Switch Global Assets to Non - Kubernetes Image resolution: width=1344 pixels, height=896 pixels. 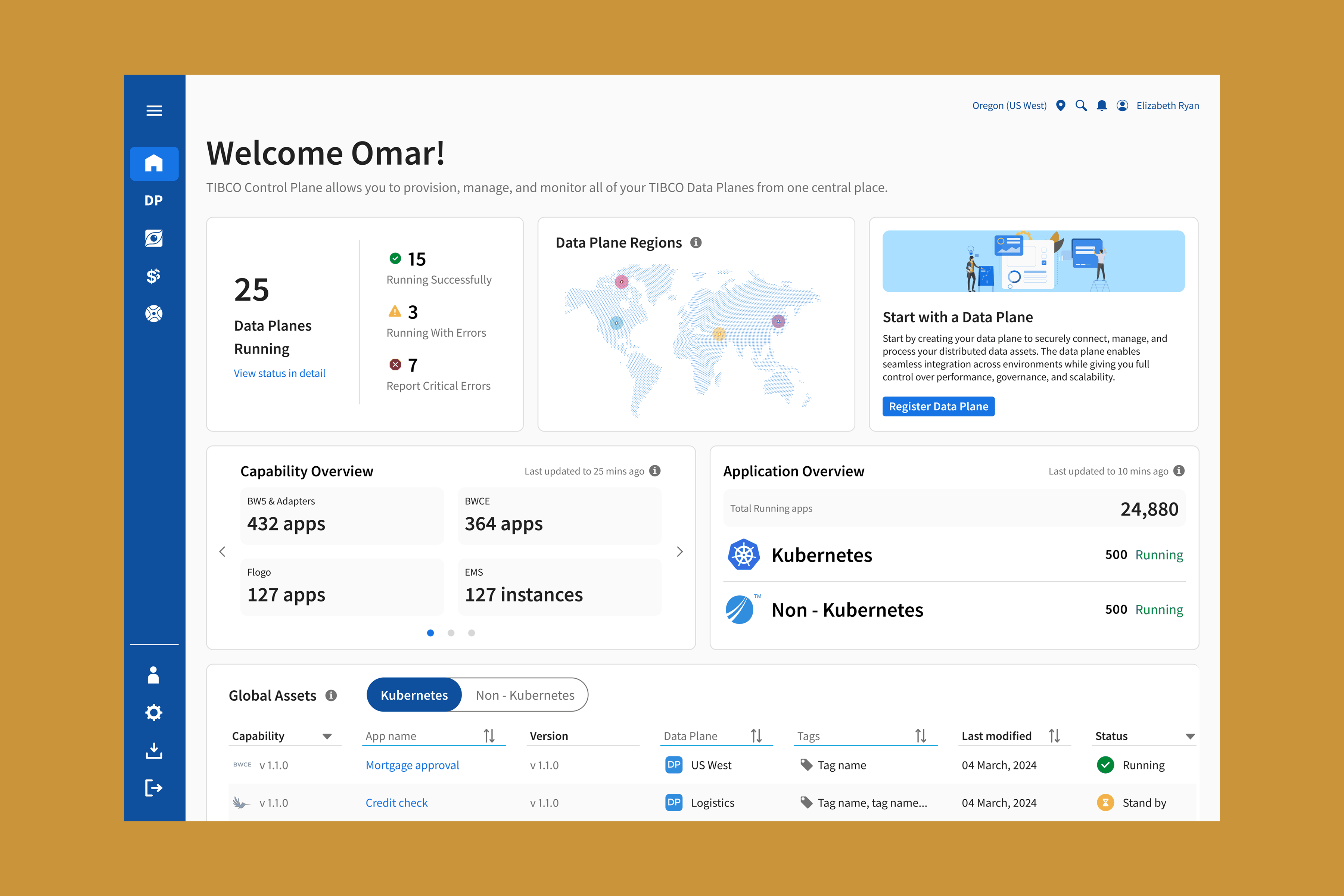(x=525, y=695)
